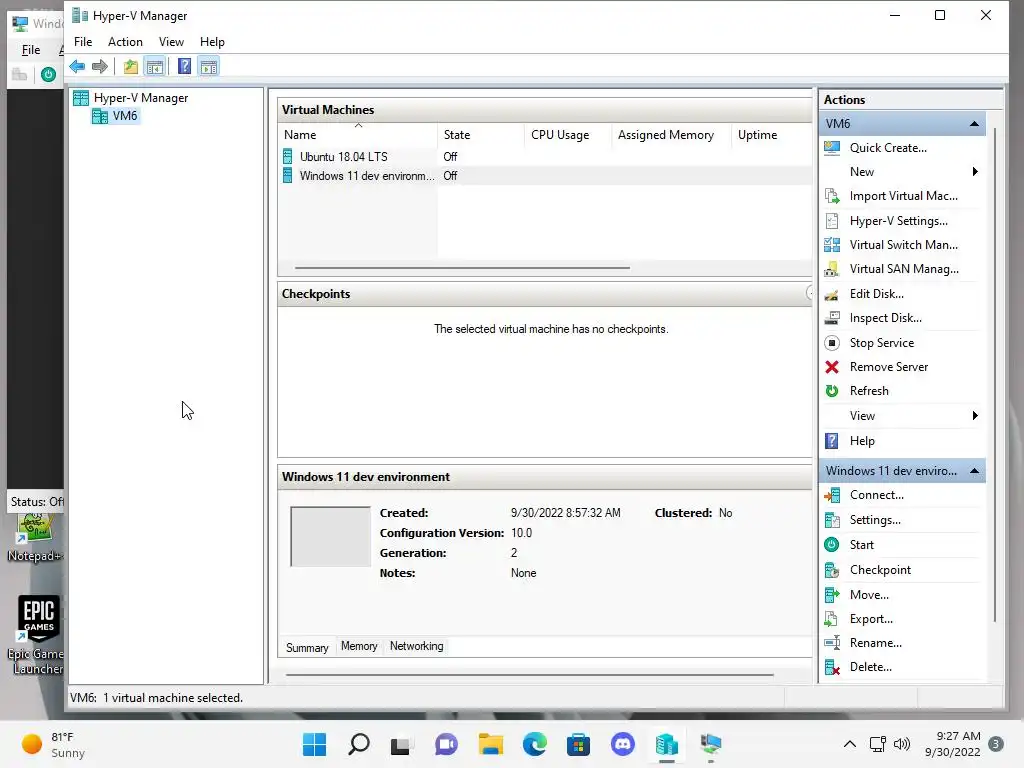Click the Connect icon in Actions
1024x768 pixels.
[x=832, y=496]
